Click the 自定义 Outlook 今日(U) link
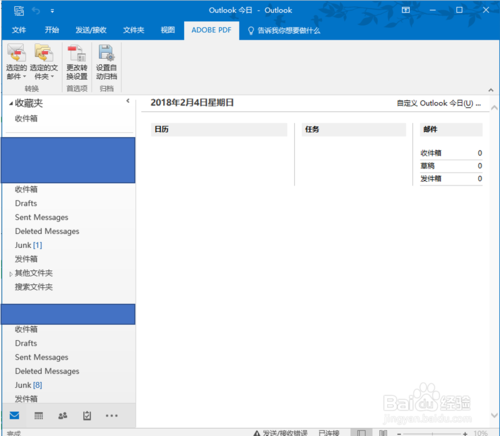Viewport: 500px width, 436px height. 439,103
